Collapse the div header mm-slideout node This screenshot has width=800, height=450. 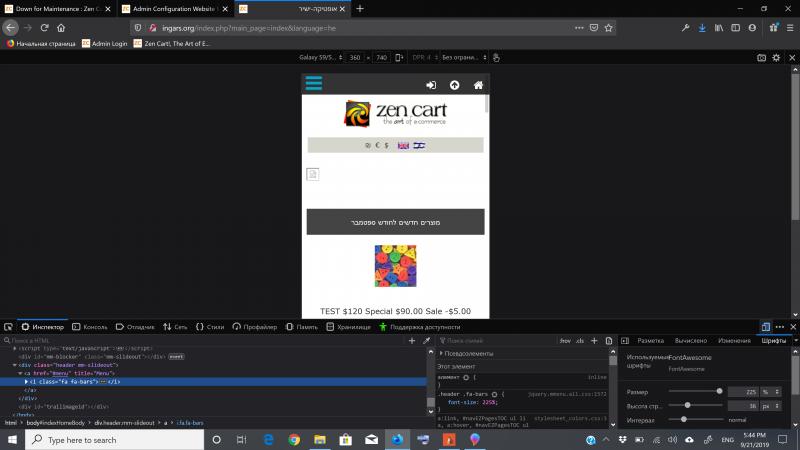click(x=14, y=365)
